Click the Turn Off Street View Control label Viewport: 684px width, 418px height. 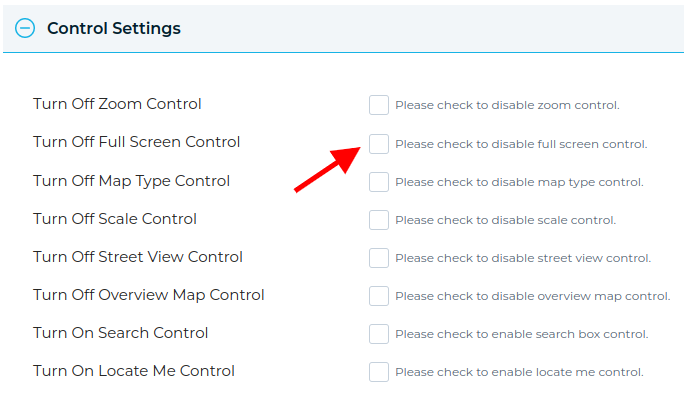tap(137, 257)
